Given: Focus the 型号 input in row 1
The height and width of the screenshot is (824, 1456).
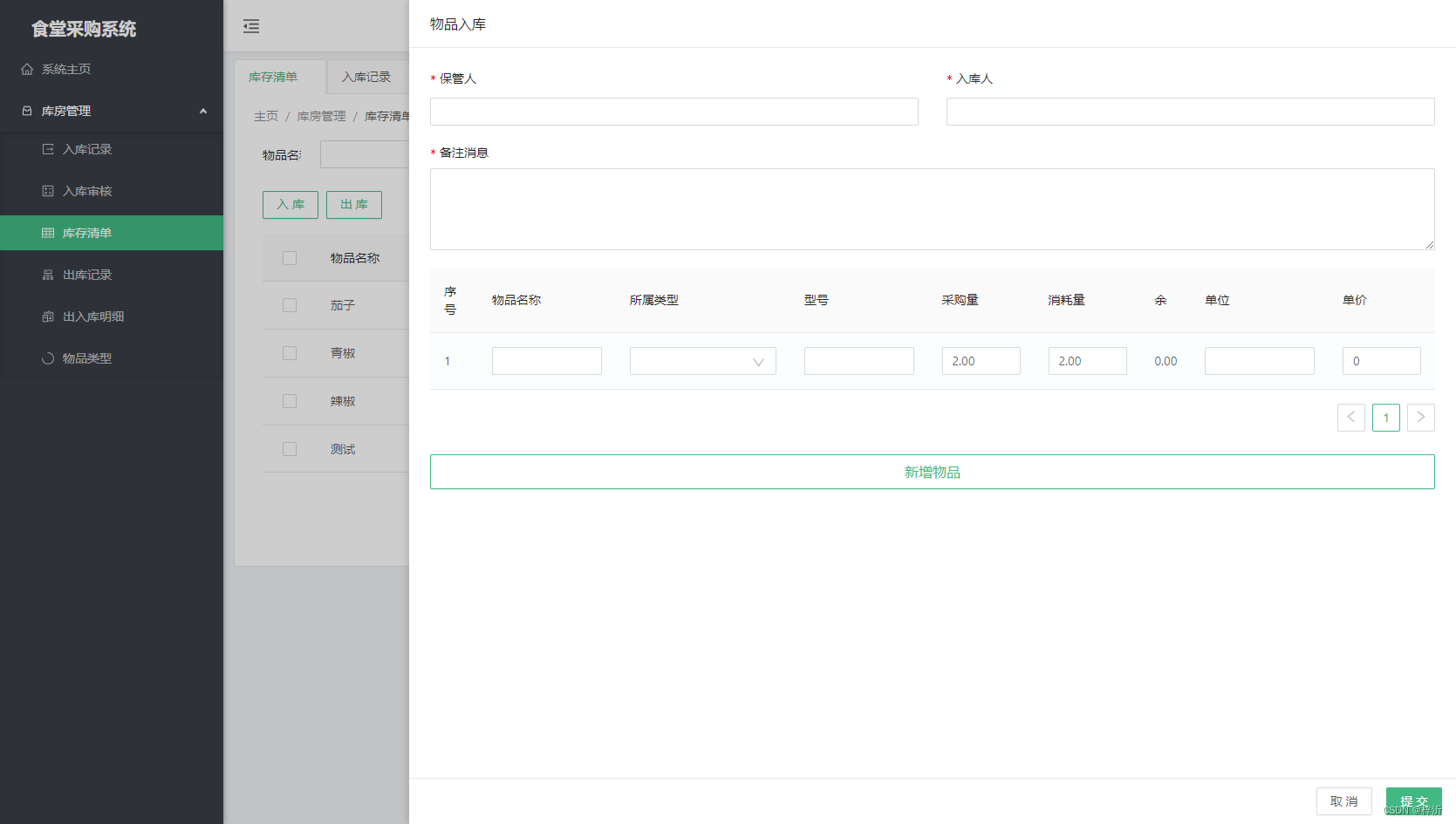Looking at the screenshot, I should [x=859, y=361].
